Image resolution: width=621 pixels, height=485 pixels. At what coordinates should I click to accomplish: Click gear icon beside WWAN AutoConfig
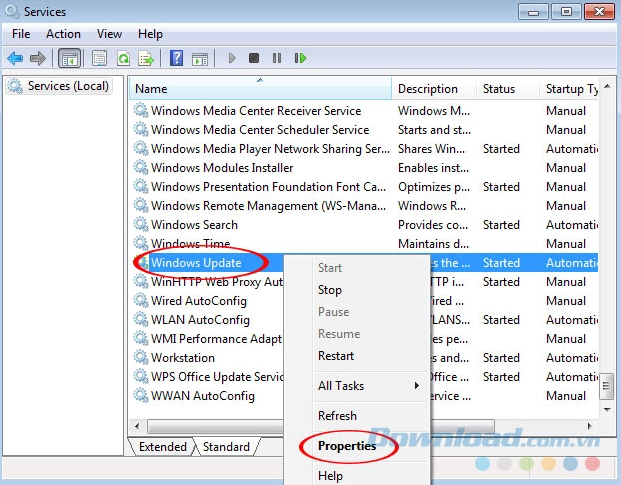tap(141, 395)
